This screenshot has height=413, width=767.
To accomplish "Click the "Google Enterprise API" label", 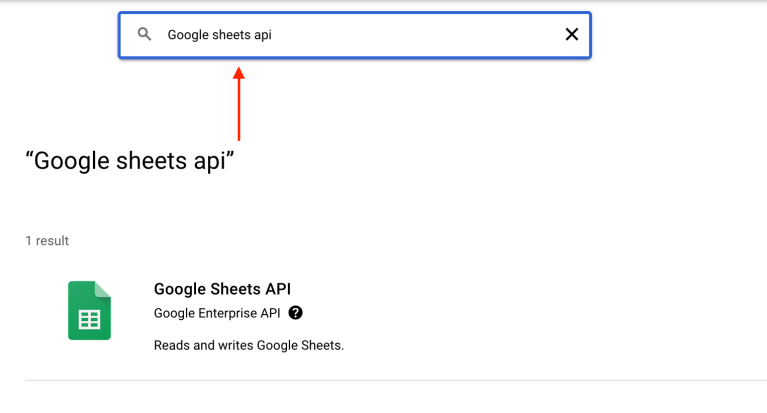I will coord(217,313).
